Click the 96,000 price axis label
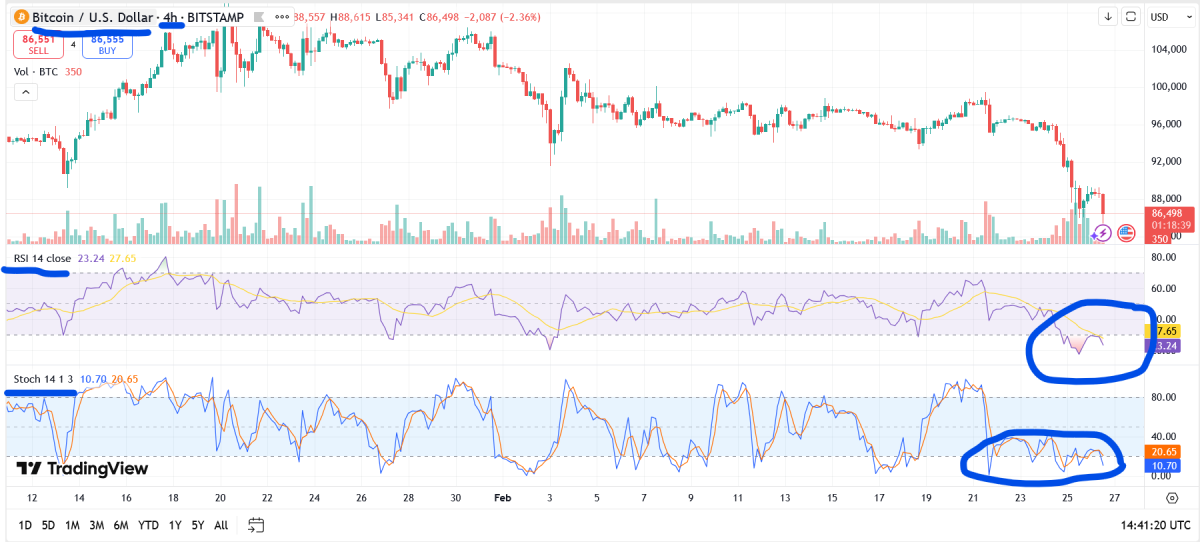The width and height of the screenshot is (1200, 542). pyautogui.click(x=1167, y=124)
